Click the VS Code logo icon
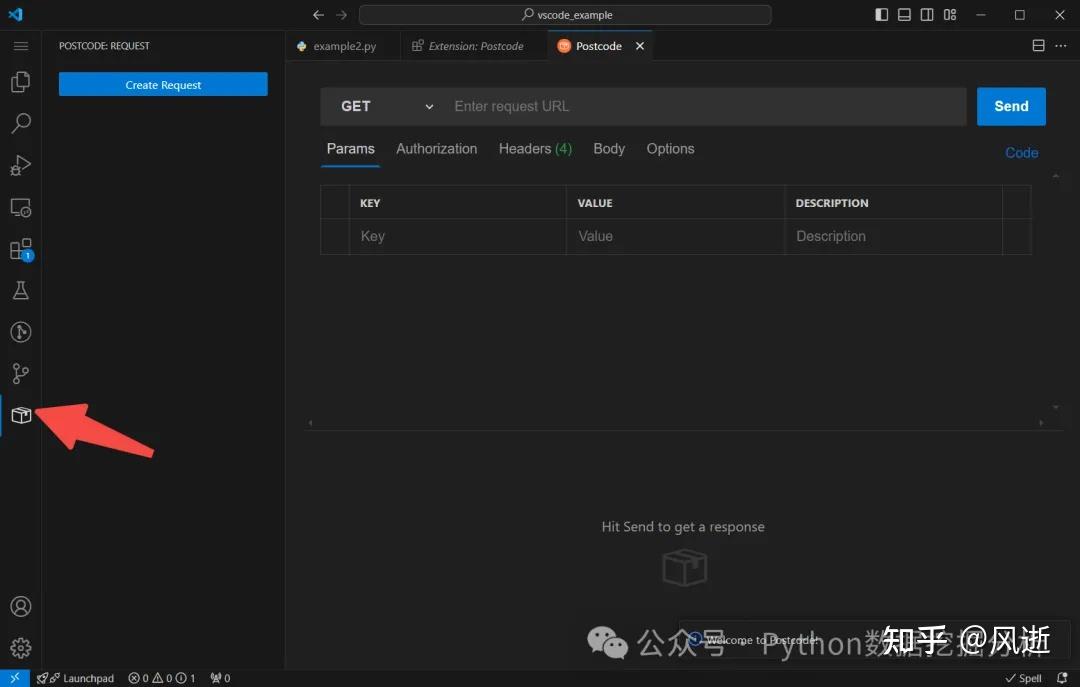Viewport: 1080px width, 687px height. pos(15,14)
